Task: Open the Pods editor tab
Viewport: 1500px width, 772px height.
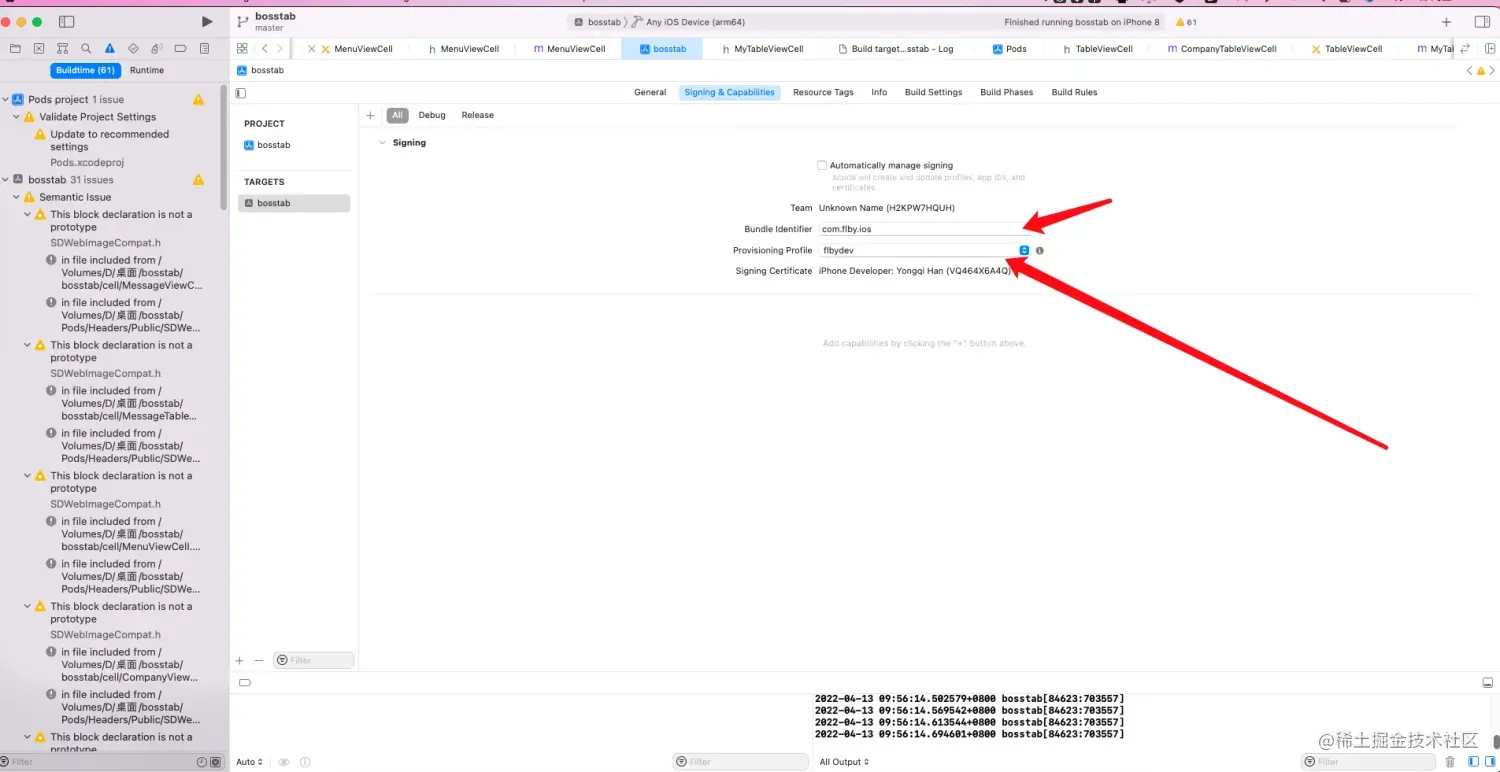Action: click(1010, 49)
